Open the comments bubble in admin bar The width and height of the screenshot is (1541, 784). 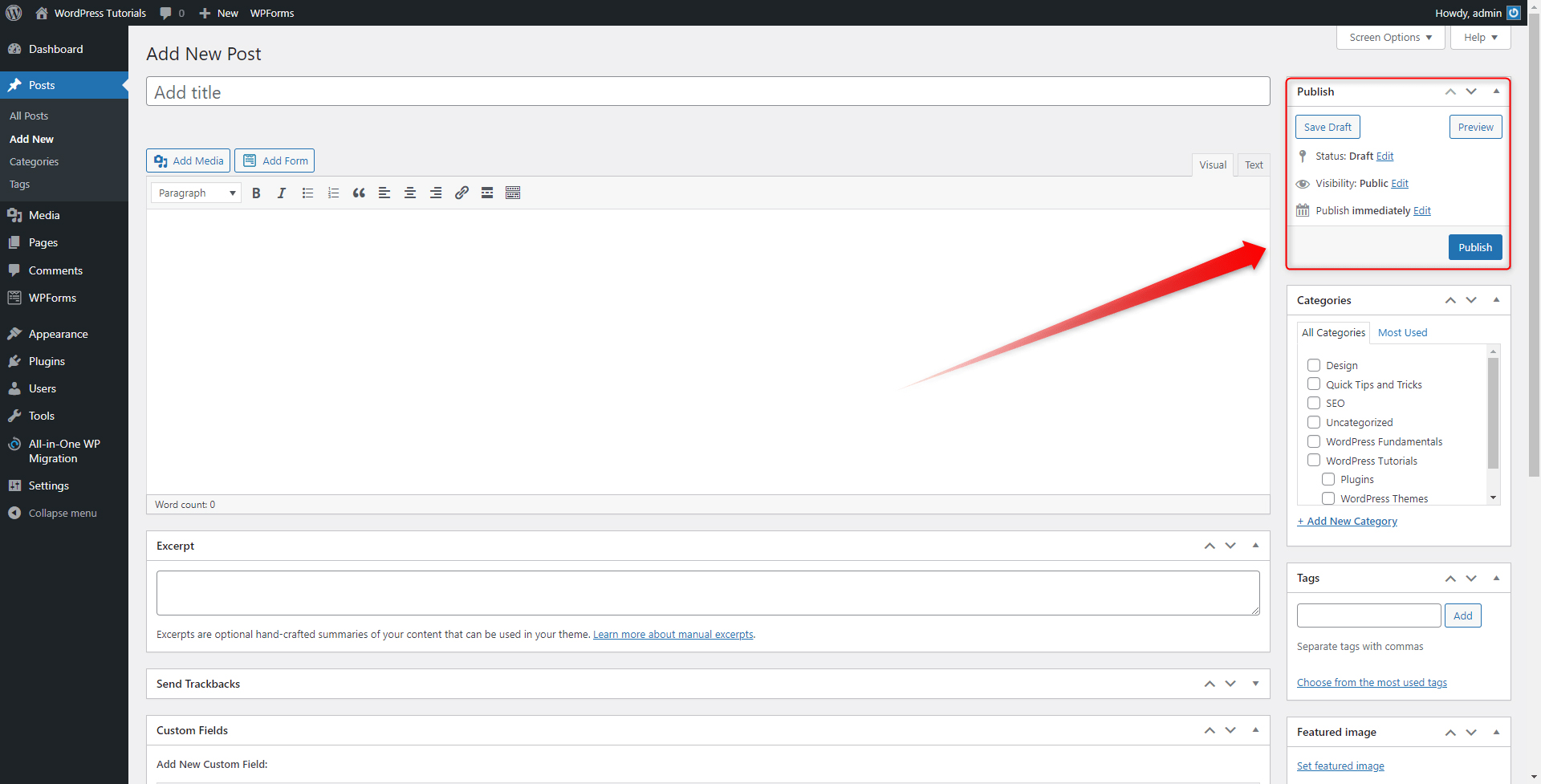click(172, 13)
